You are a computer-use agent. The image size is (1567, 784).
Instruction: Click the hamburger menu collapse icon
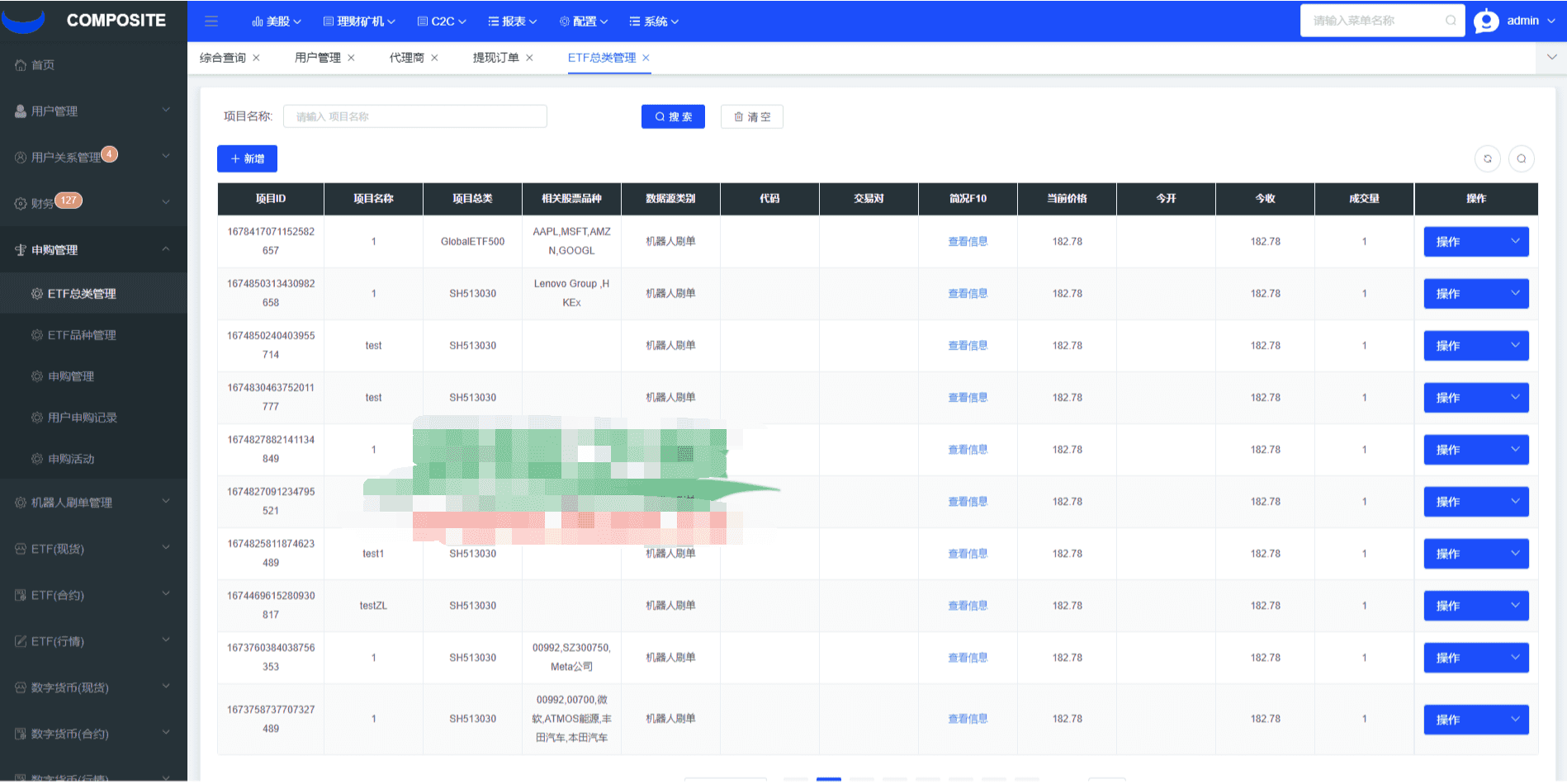(x=211, y=21)
